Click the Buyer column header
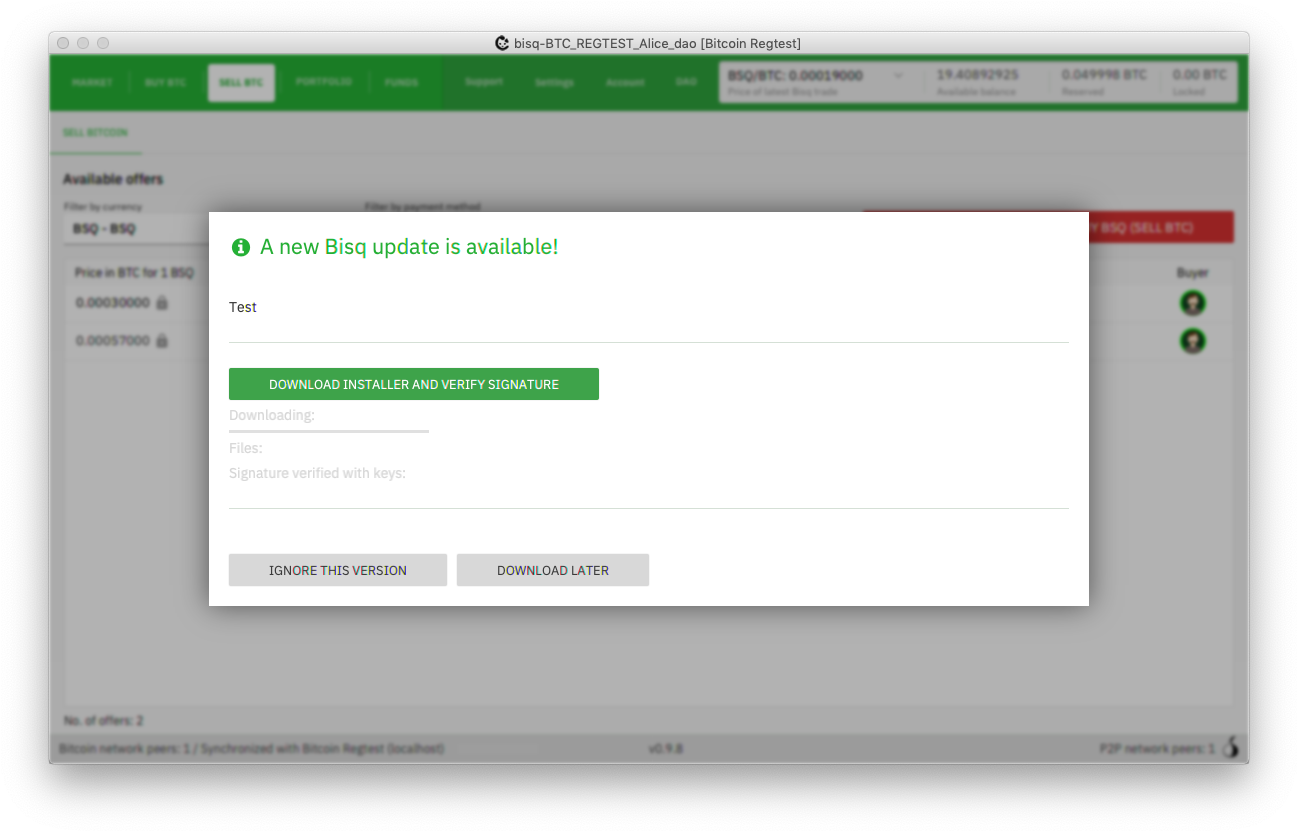This screenshot has height=831, width=1297. pos(1192,272)
